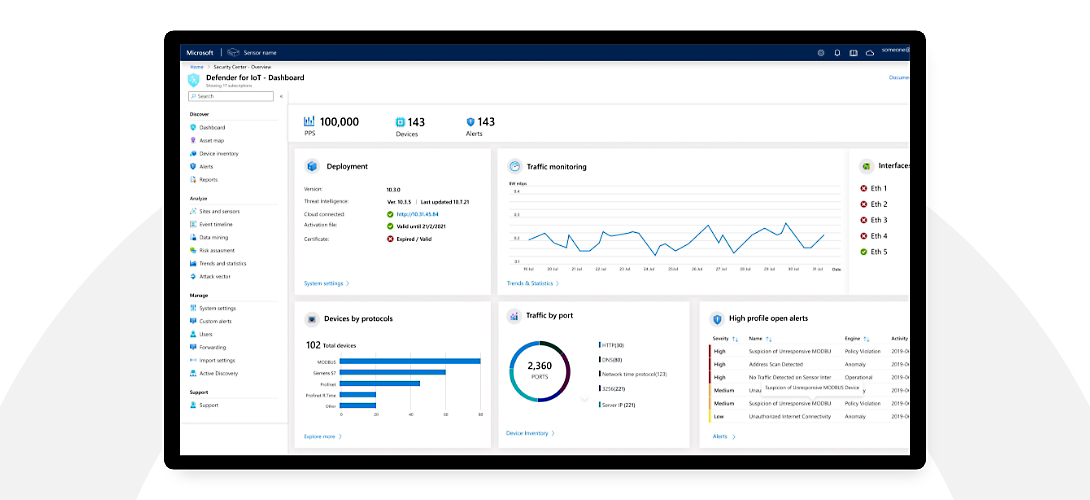The width and height of the screenshot is (1090, 500).
Task: Click the notification bell icon in header
Action: click(x=837, y=52)
